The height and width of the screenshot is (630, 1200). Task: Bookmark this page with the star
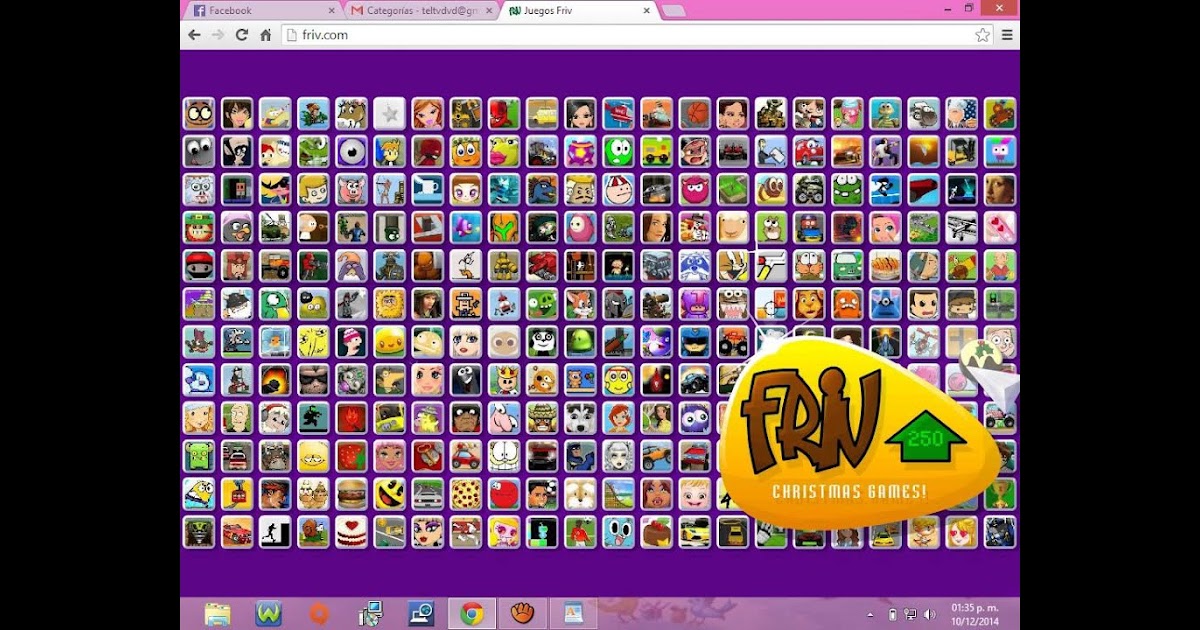[x=982, y=34]
